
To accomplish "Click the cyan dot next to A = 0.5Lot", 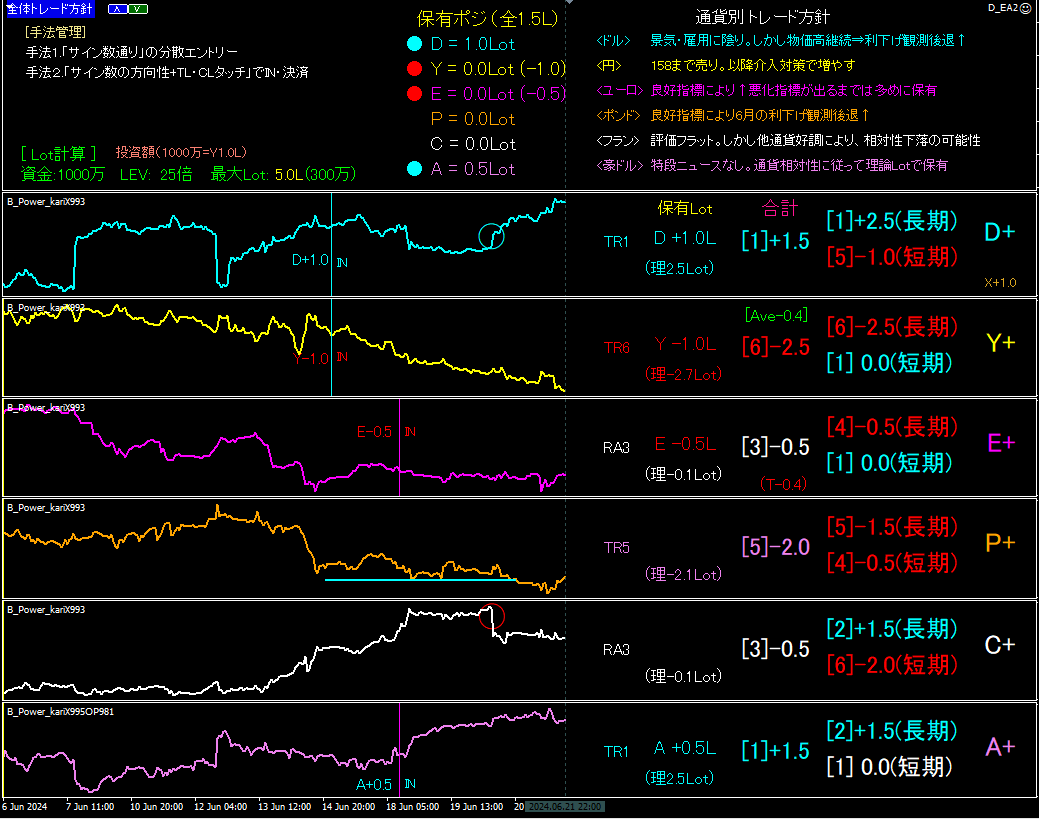I will pos(414,169).
